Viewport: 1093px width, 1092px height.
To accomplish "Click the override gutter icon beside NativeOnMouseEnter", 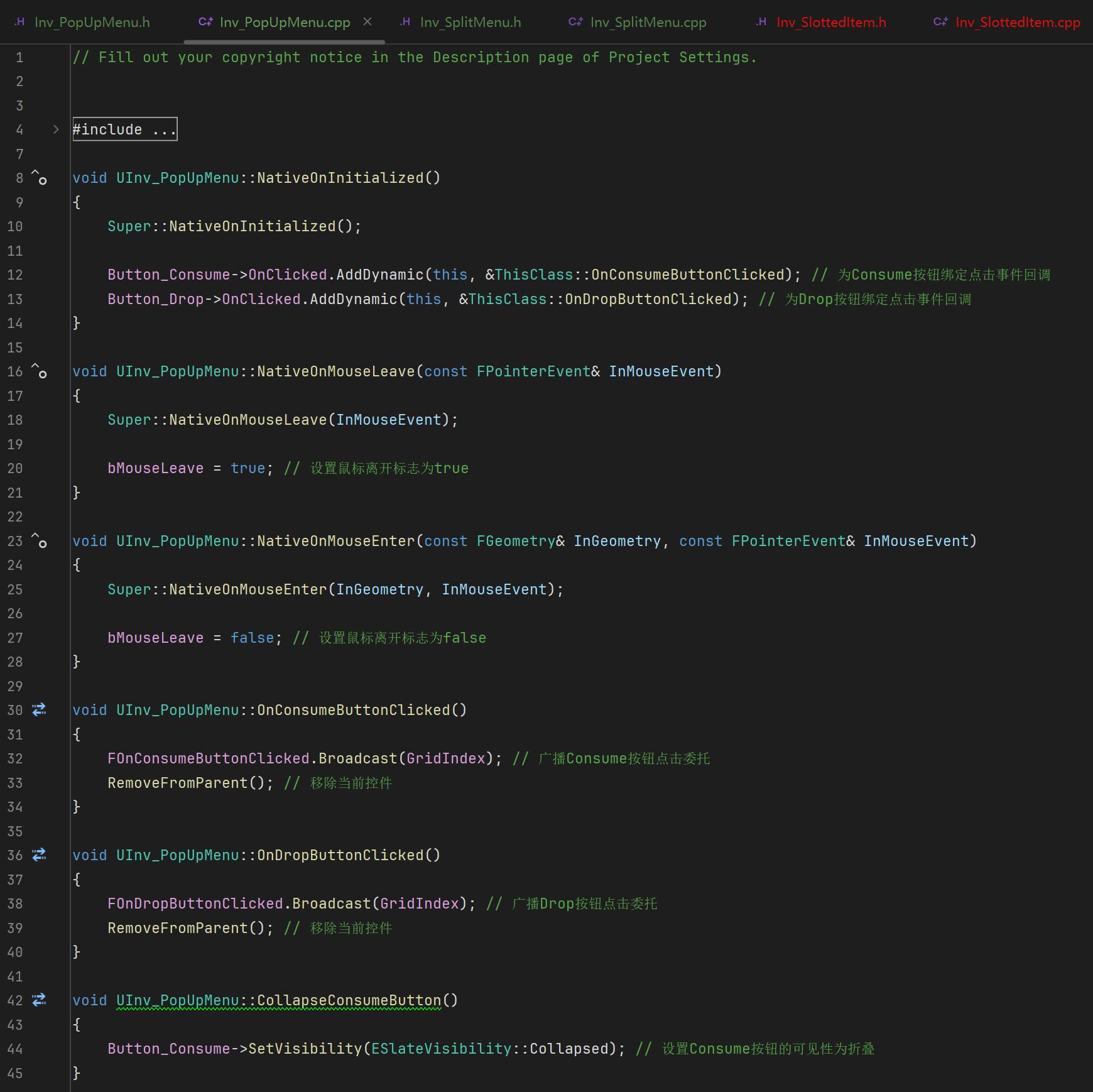I will [39, 541].
